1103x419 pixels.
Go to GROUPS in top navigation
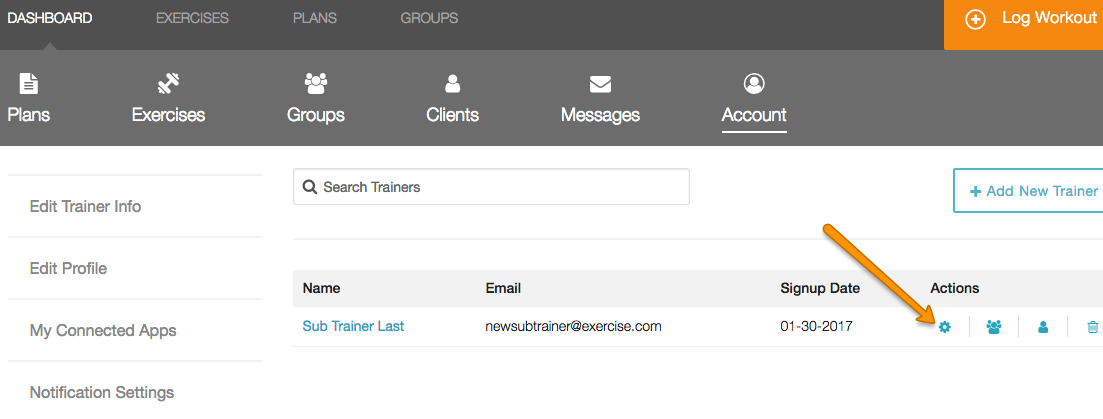[x=429, y=18]
